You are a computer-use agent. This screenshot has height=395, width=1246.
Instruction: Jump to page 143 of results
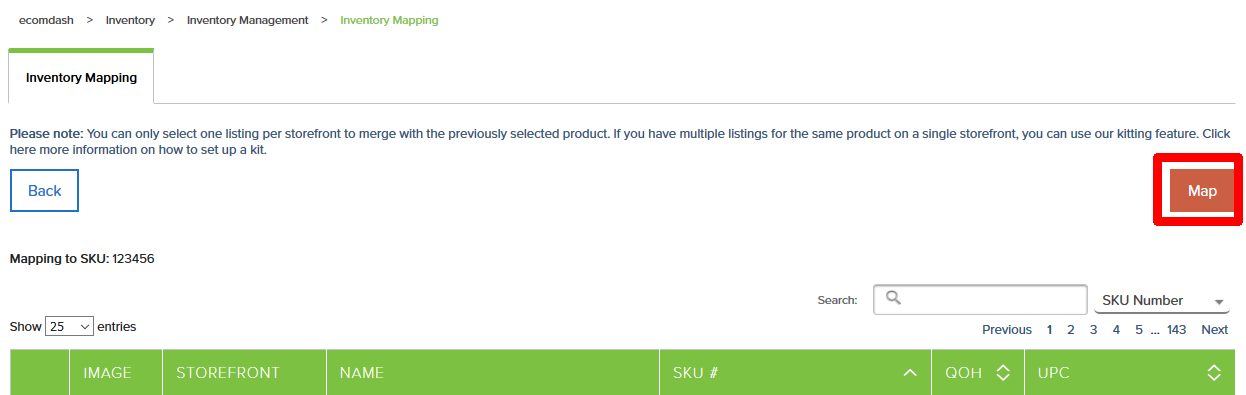(x=1176, y=330)
